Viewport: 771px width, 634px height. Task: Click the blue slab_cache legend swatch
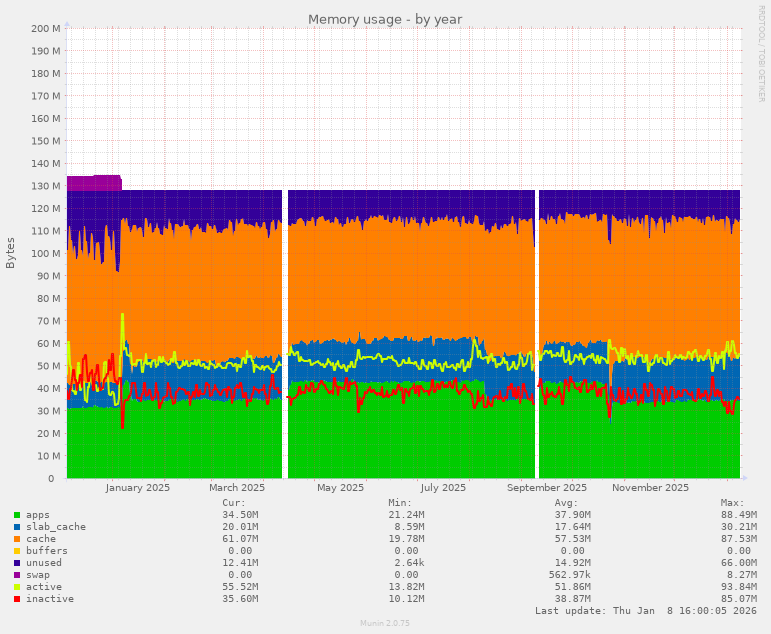(x=17, y=527)
